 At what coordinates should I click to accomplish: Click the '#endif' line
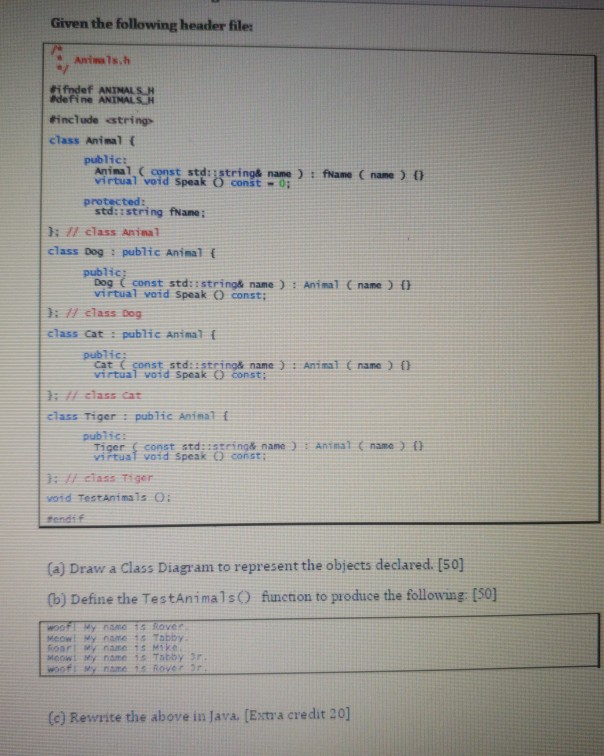[65, 518]
